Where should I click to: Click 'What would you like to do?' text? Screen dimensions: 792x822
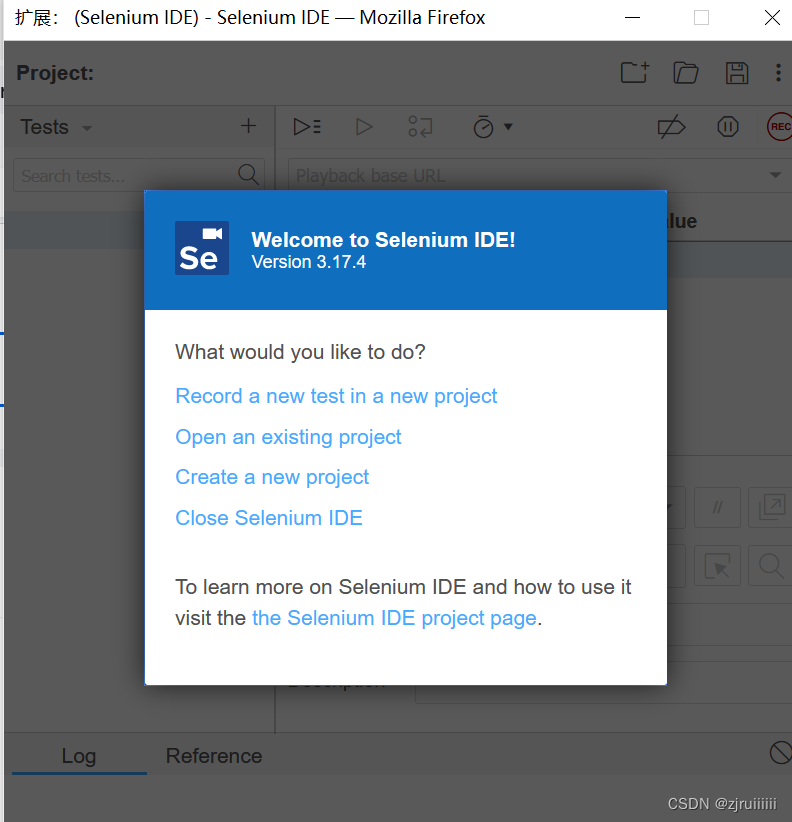(x=300, y=352)
